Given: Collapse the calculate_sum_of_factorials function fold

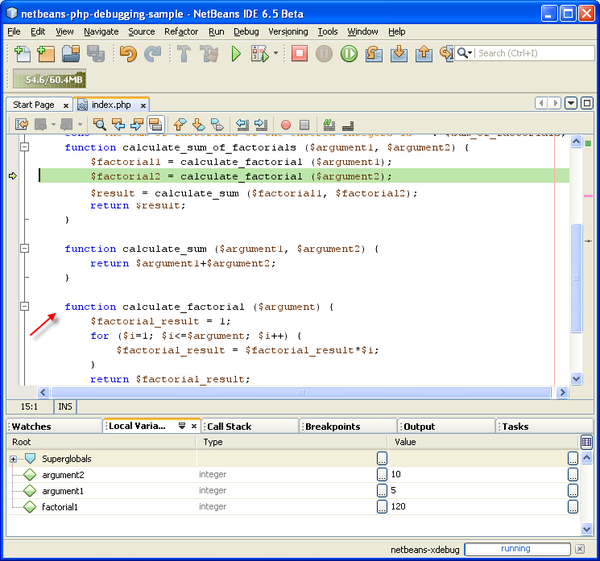Looking at the screenshot, I should pos(26,147).
